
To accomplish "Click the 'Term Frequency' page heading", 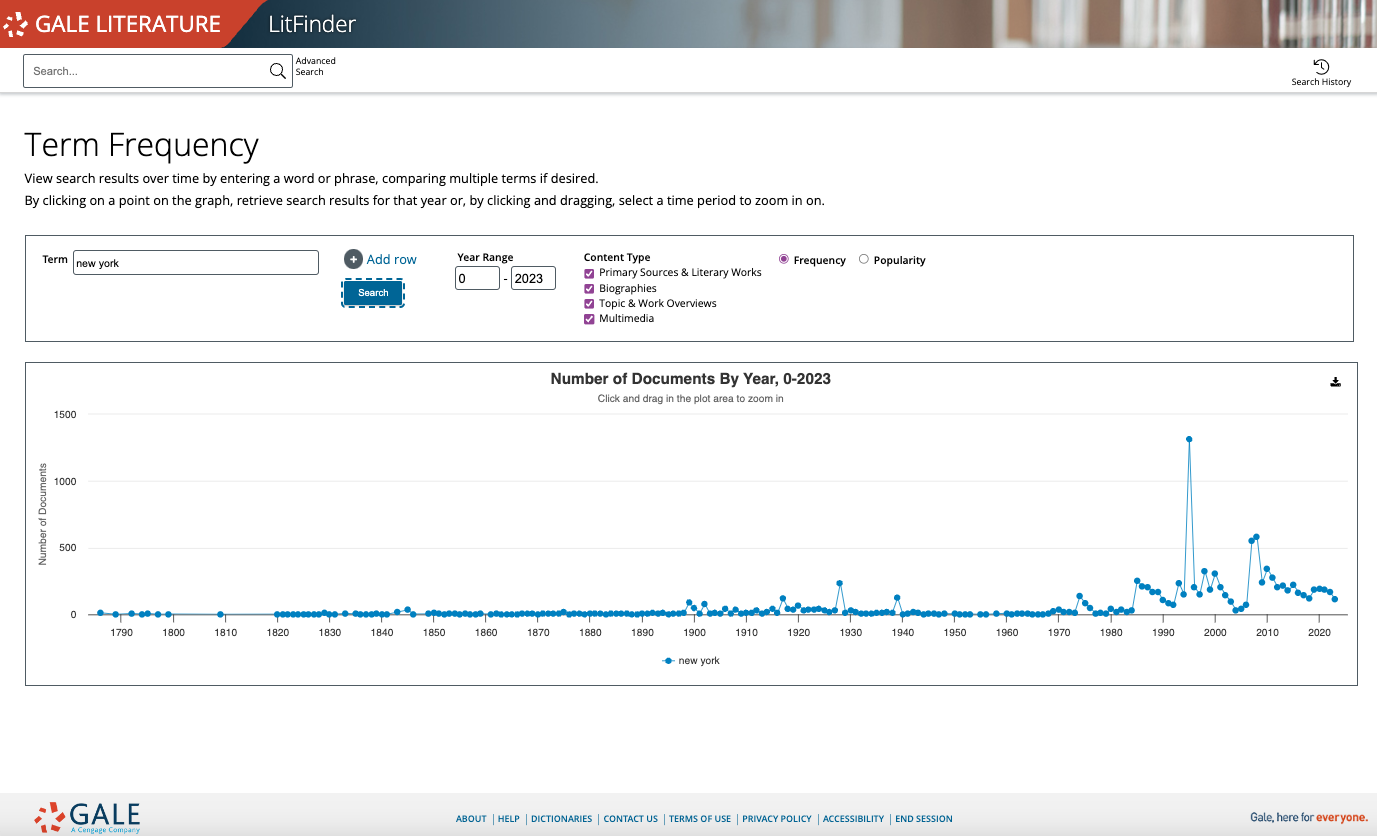I will [x=142, y=146].
